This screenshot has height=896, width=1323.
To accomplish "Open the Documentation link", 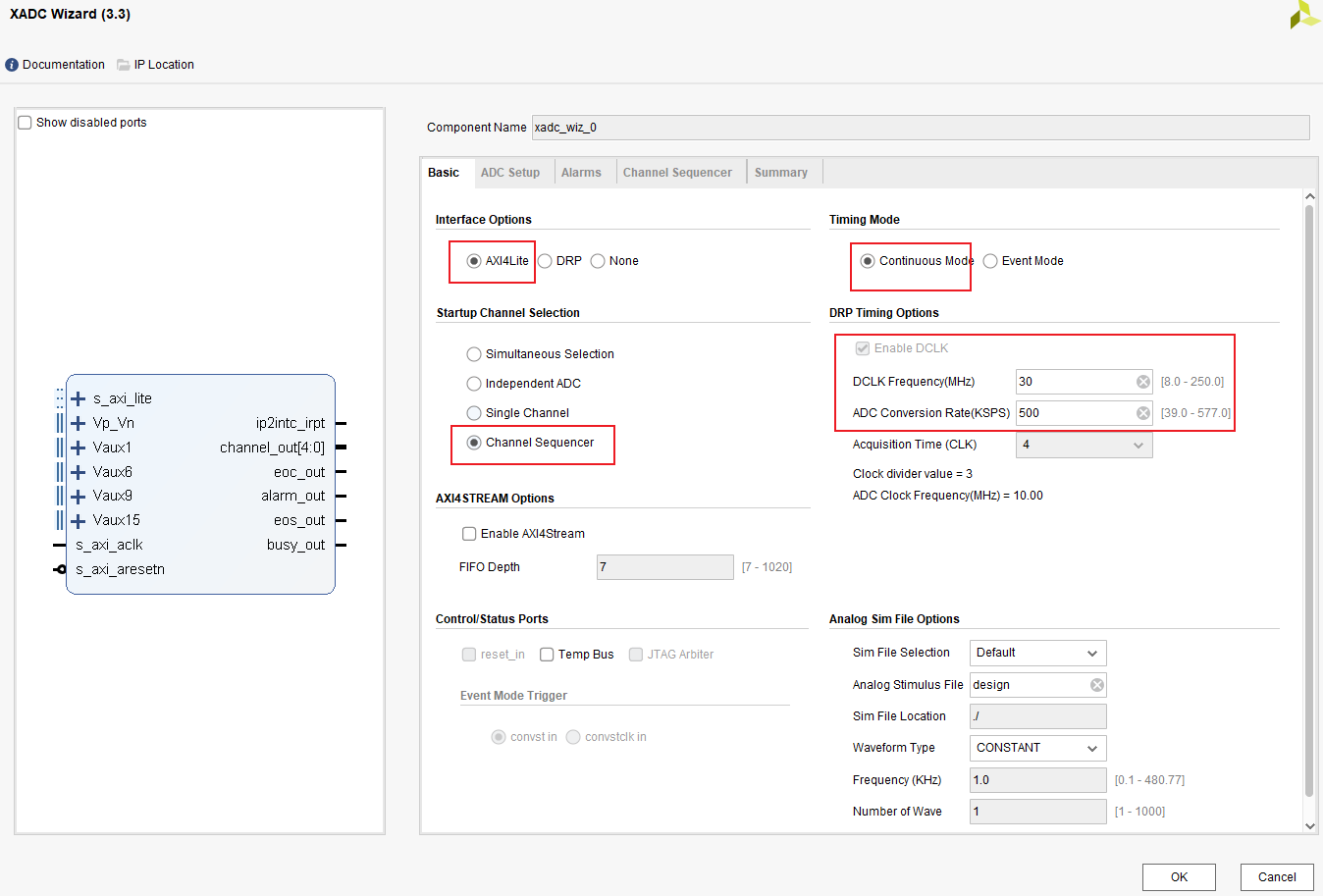I will tap(64, 65).
